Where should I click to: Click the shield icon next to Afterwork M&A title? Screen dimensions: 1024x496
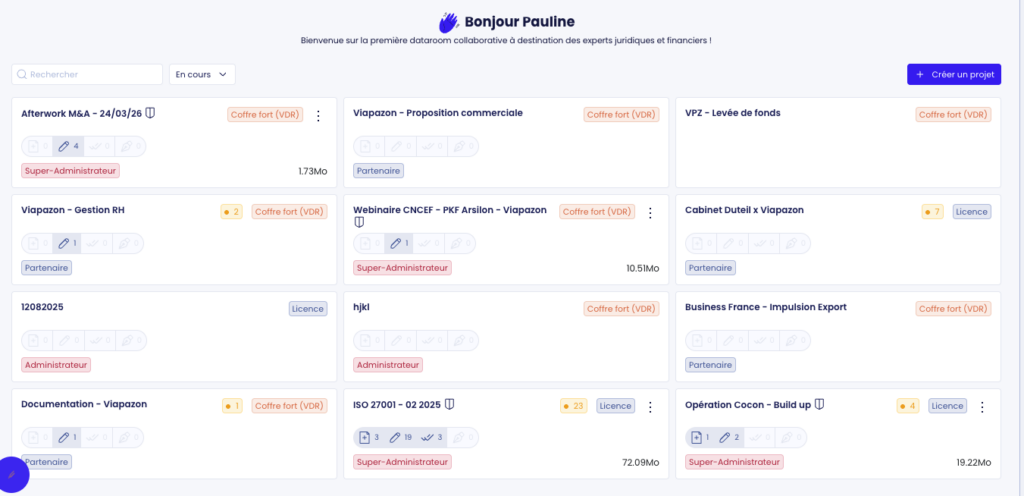tap(150, 113)
